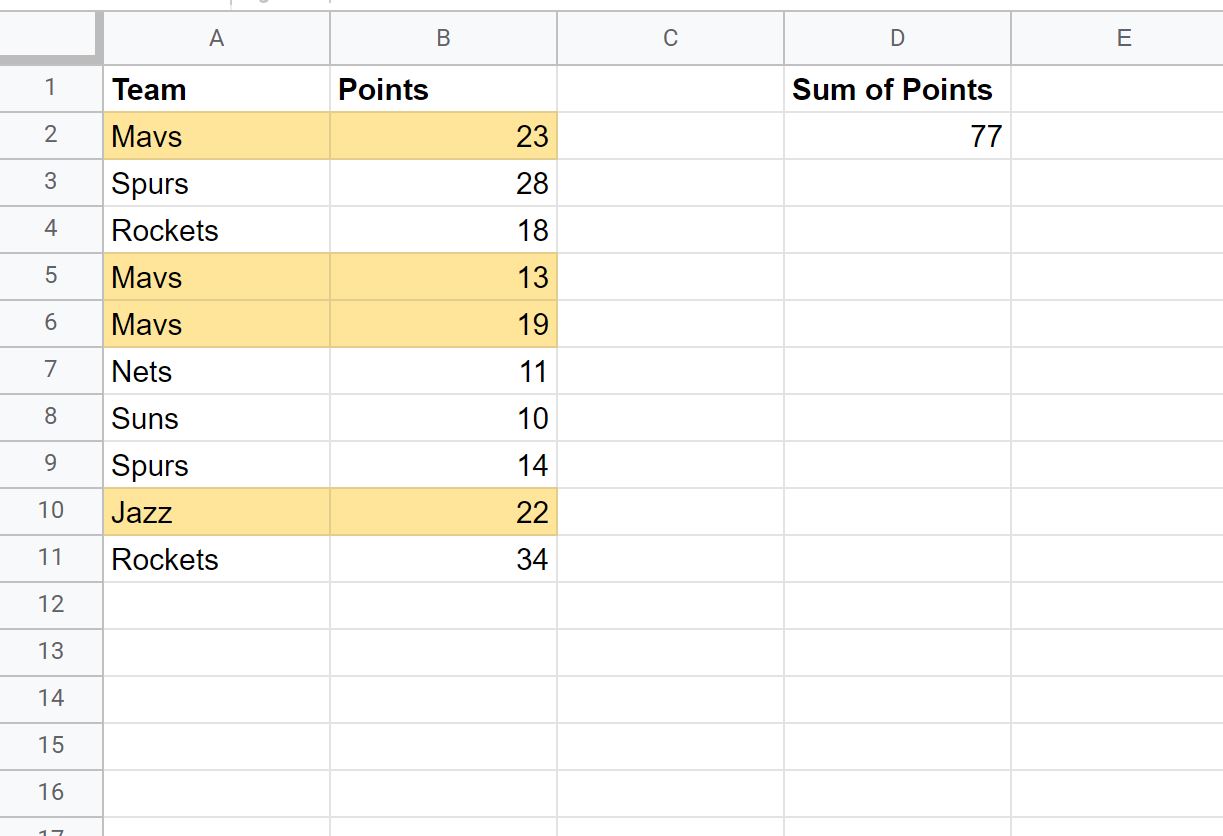Click the "Points" header cell
1223x836 pixels.
click(x=443, y=89)
